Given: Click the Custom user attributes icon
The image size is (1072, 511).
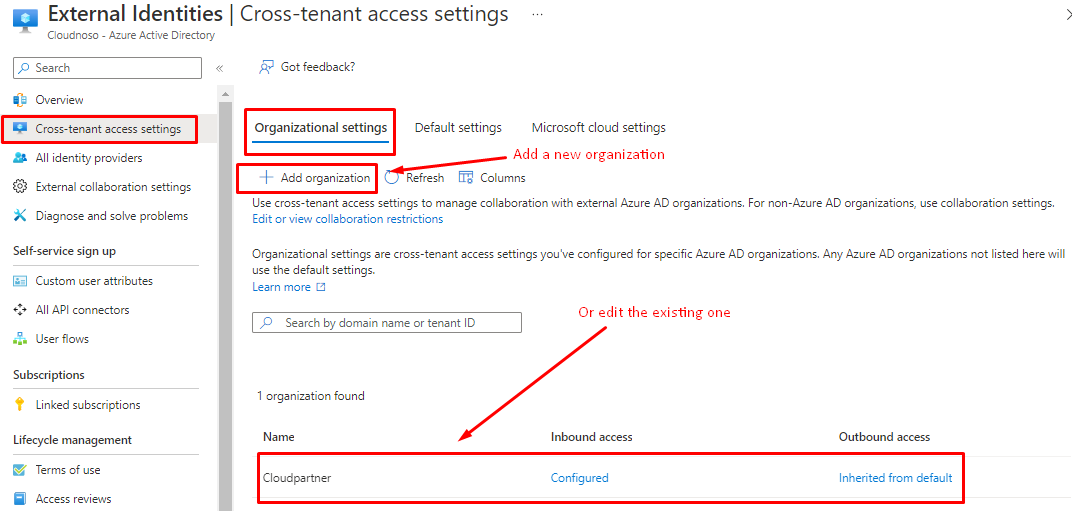Looking at the screenshot, I should tap(20, 281).
